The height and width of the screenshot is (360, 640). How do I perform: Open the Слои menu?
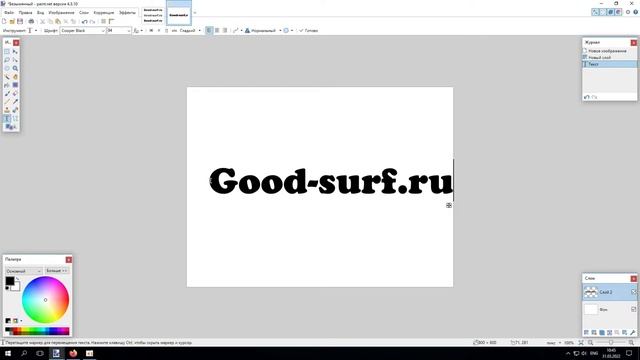[x=84, y=13]
